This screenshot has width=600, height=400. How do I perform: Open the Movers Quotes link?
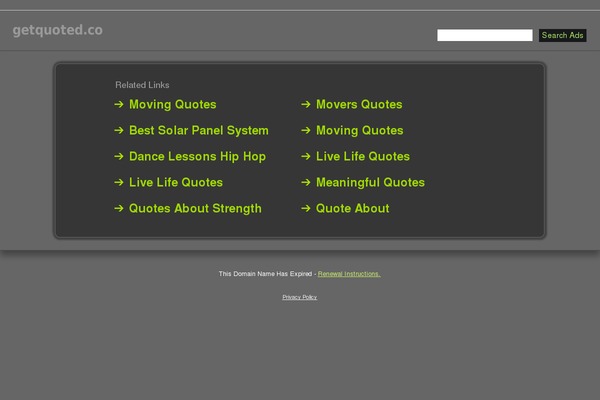coord(359,104)
